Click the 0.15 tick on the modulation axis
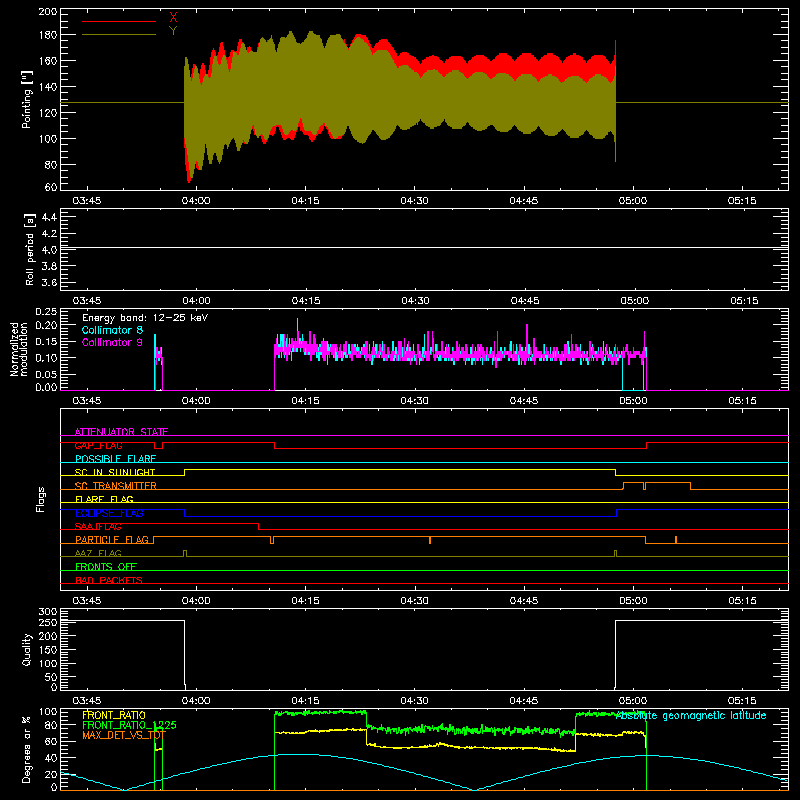 (46, 341)
